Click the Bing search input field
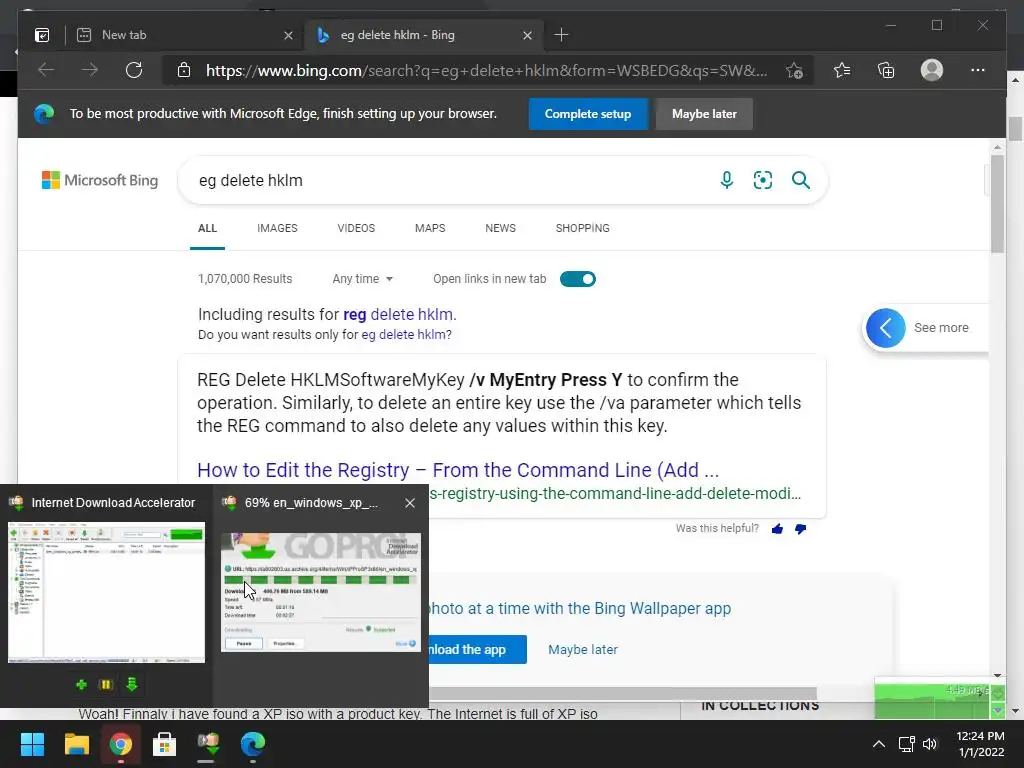This screenshot has height=768, width=1024. click(451, 180)
